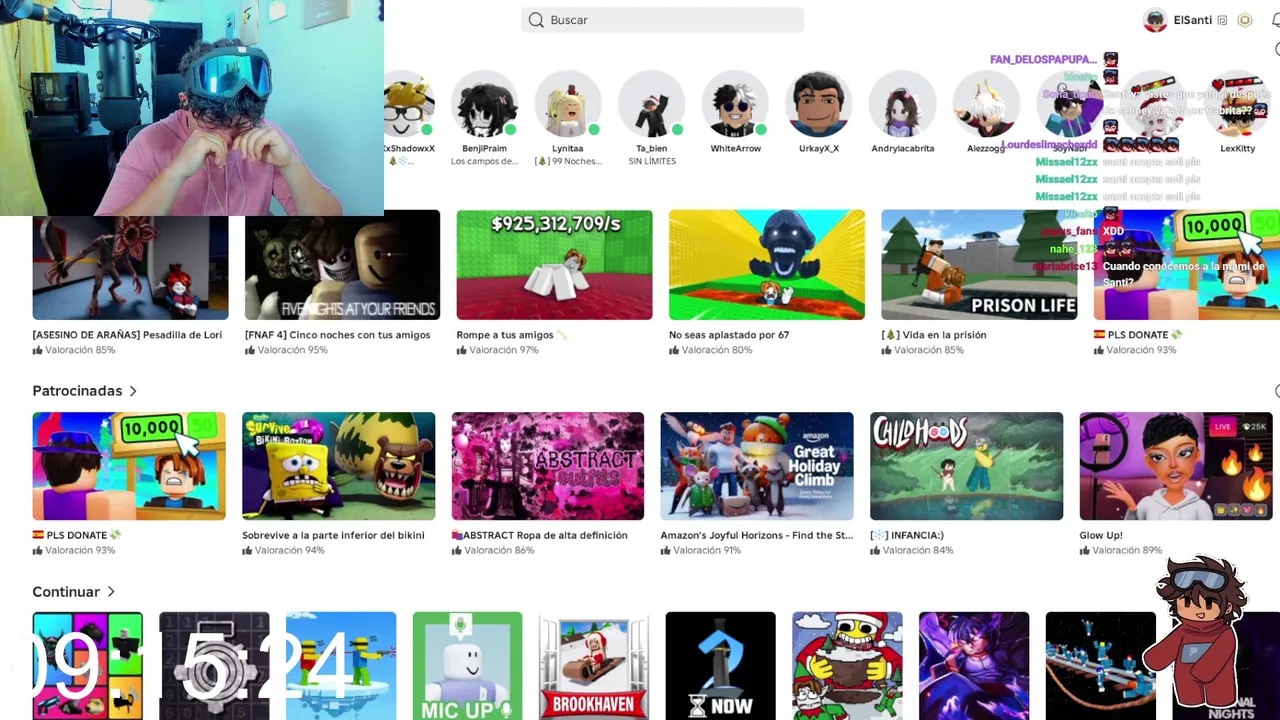Open the blue and yellow shooter game in Continuar
Image resolution: width=1280 pixels, height=720 pixels.
pos(341,666)
